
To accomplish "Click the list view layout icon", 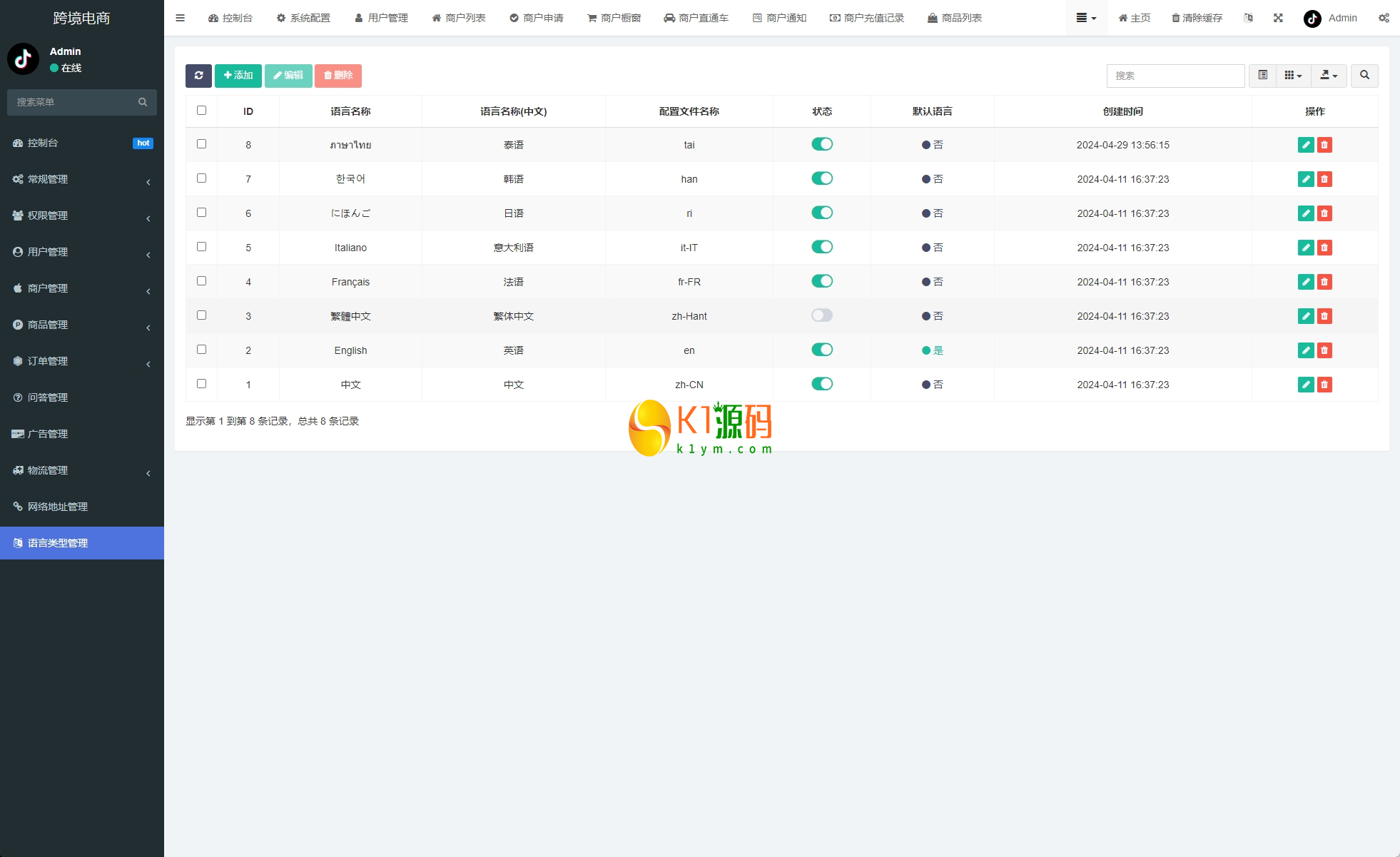I will [1262, 75].
